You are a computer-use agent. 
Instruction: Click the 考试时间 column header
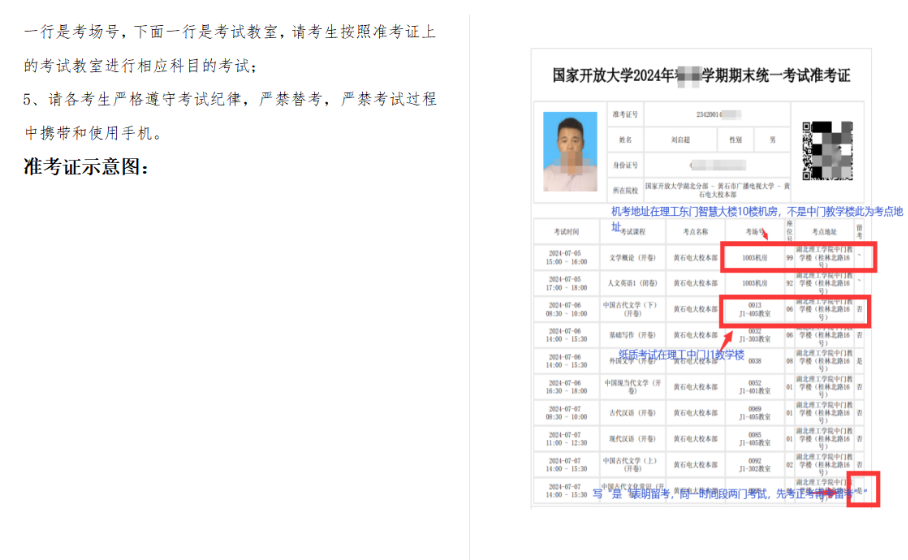point(563,231)
